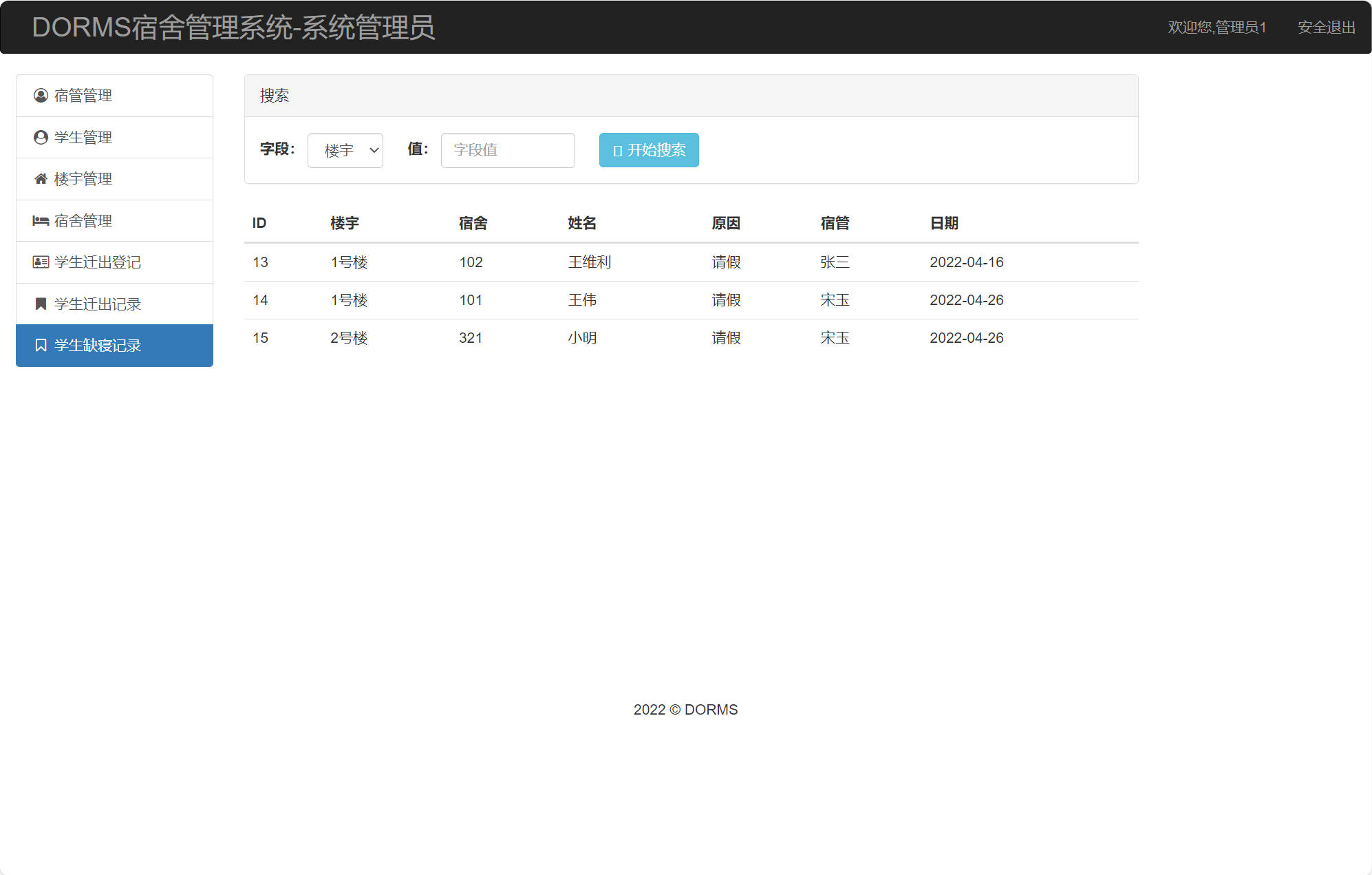The width and height of the screenshot is (1372, 875).
Task: Click the 字段值 input field
Action: [x=507, y=150]
